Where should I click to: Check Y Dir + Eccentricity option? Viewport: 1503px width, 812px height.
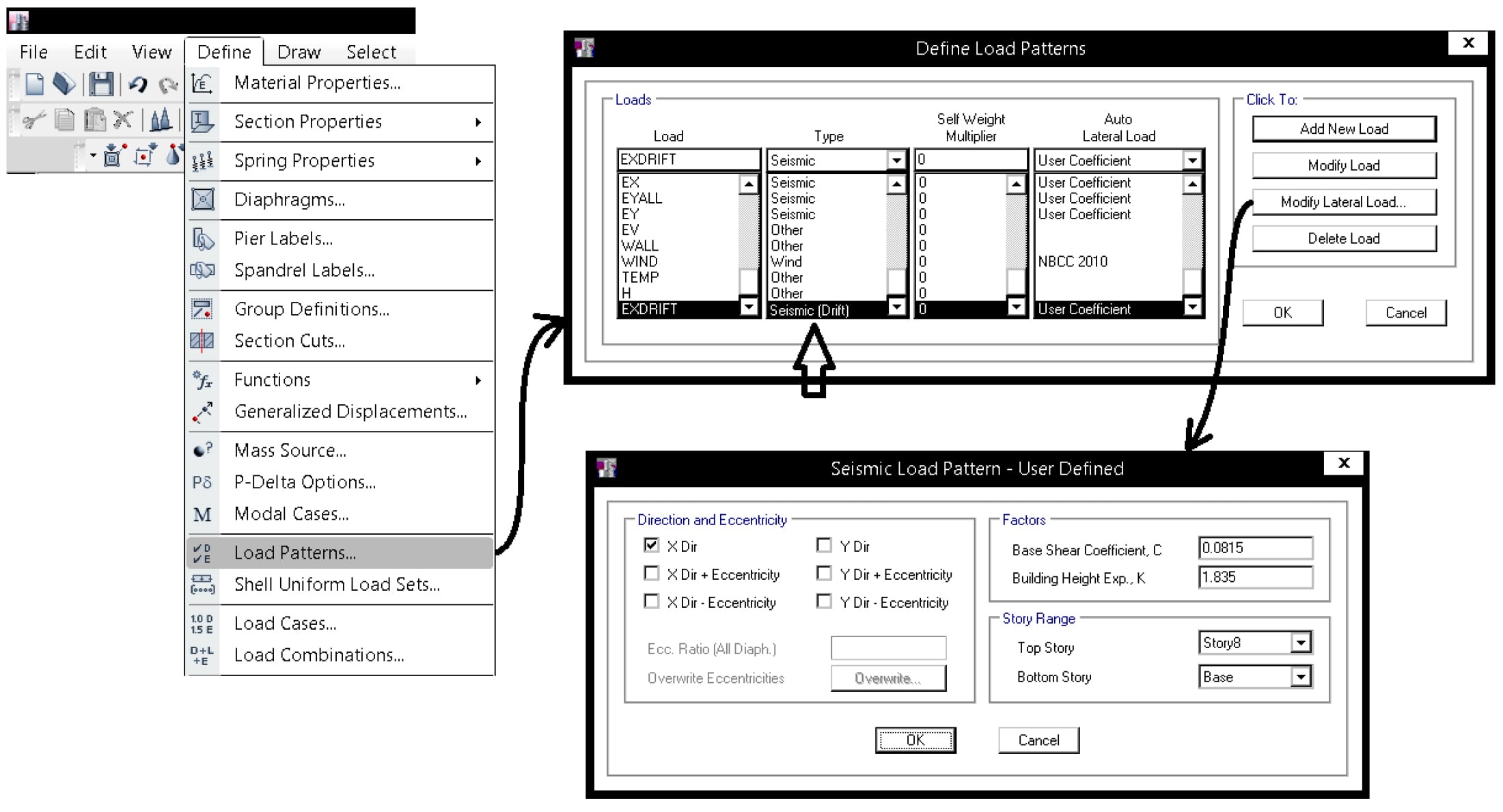pyautogui.click(x=824, y=573)
